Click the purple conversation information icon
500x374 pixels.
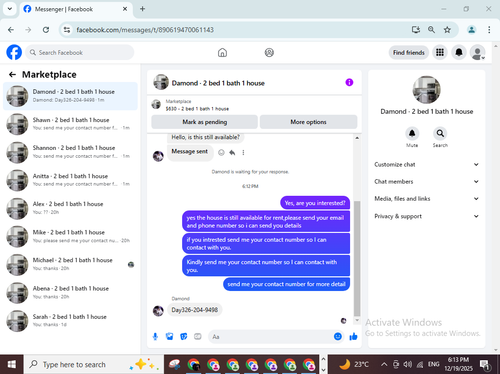[x=349, y=82]
